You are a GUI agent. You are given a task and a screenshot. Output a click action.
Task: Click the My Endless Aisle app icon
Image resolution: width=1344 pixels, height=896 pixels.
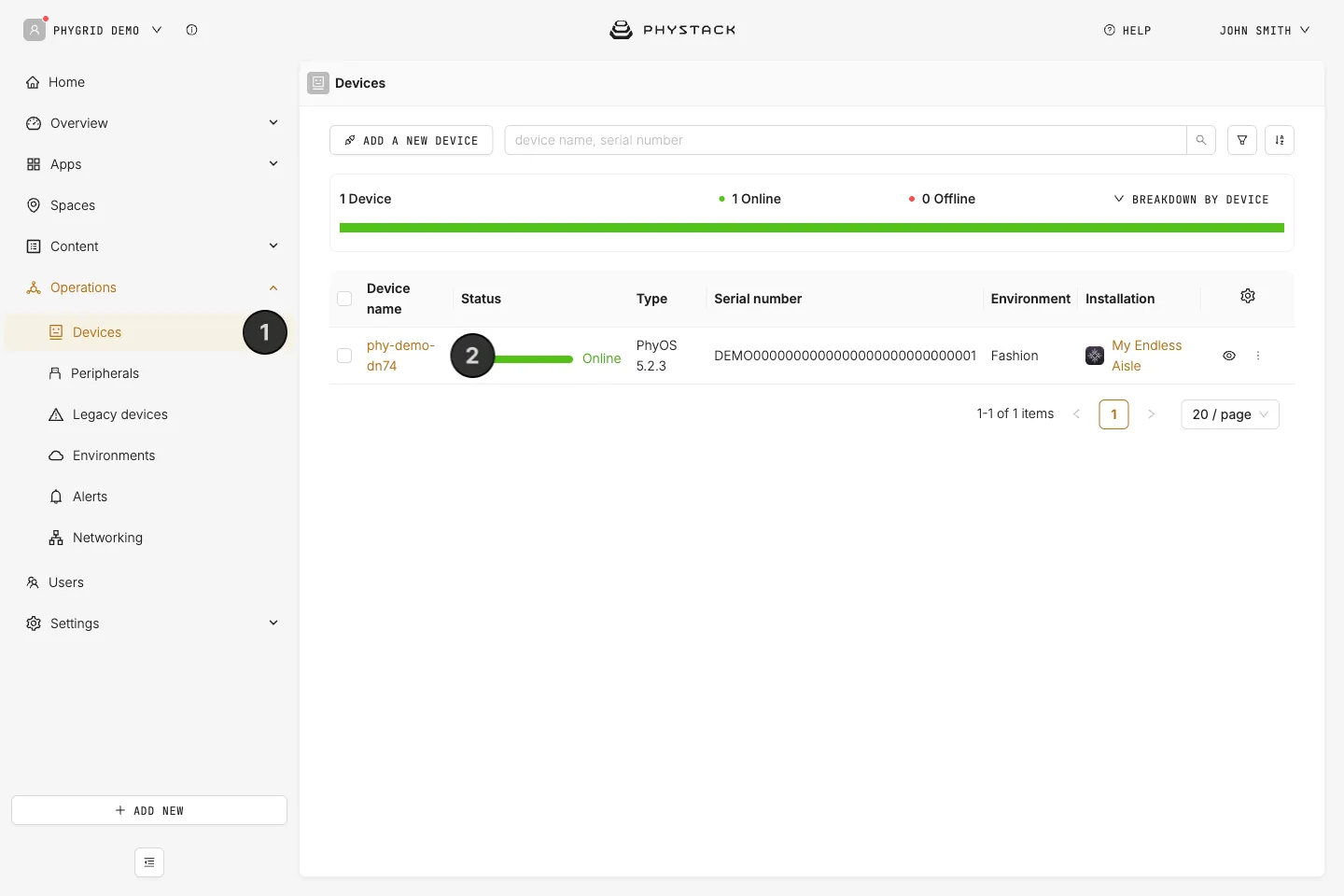(1095, 356)
